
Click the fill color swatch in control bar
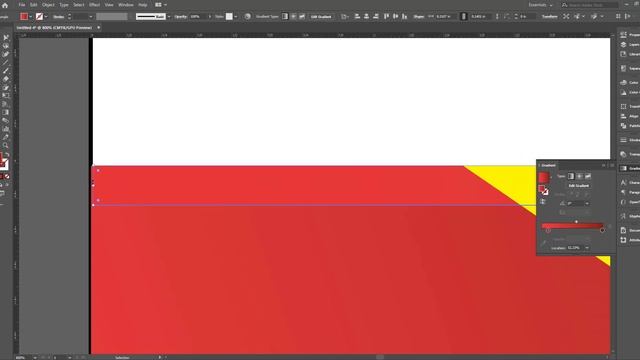tap(24, 17)
